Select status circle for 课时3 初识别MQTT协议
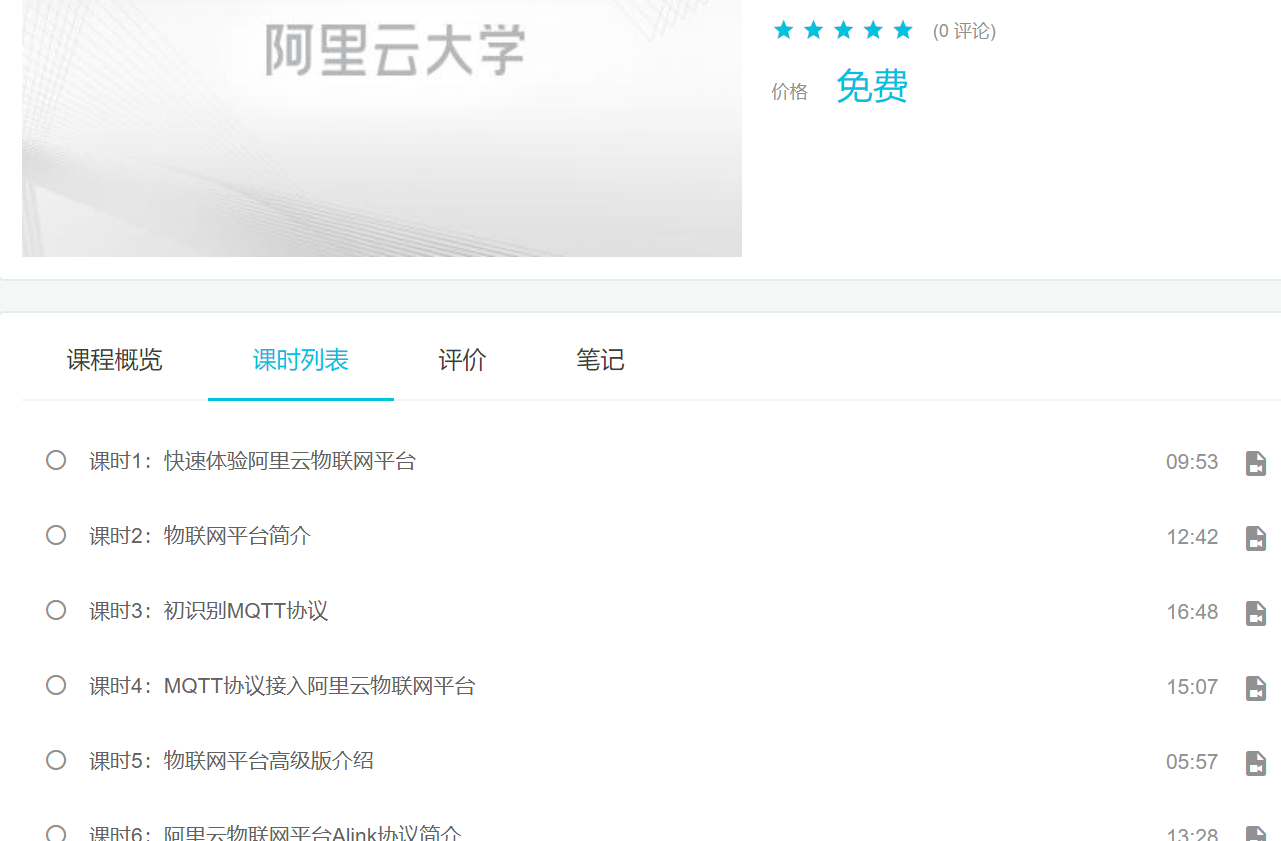 coord(56,610)
